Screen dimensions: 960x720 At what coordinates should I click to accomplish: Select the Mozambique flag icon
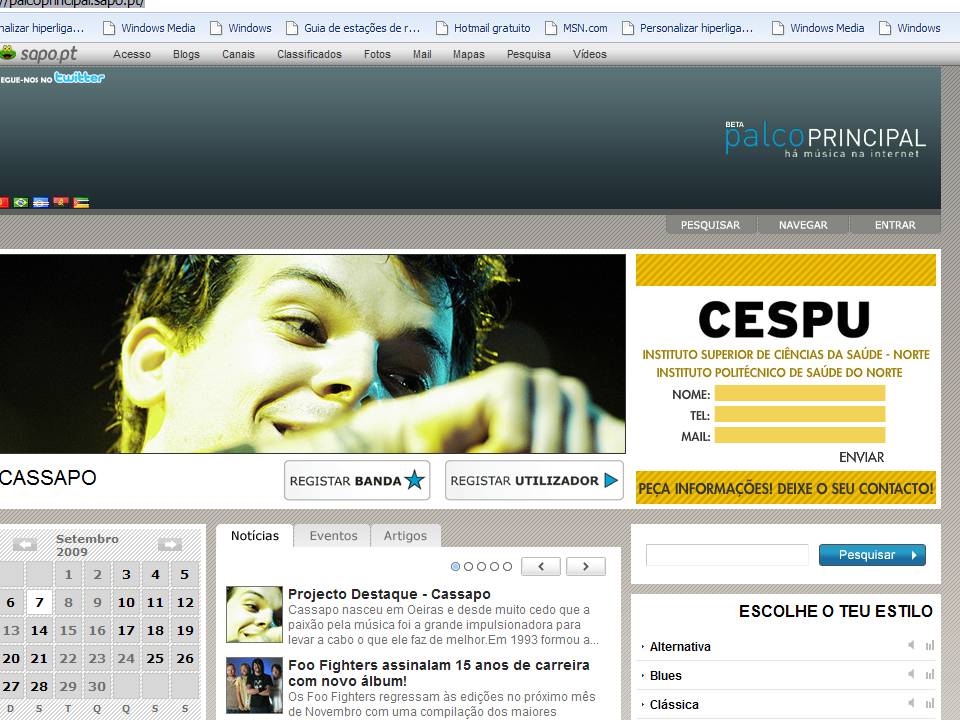click(x=81, y=202)
